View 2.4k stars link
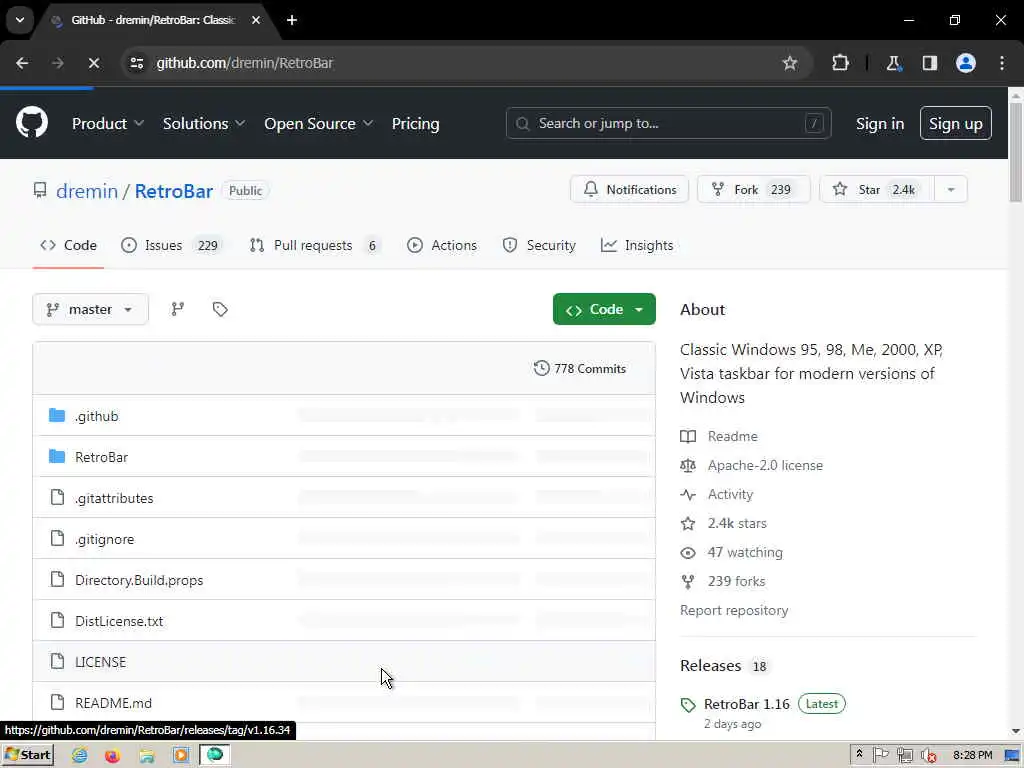This screenshot has width=1024, height=768. tap(724, 523)
